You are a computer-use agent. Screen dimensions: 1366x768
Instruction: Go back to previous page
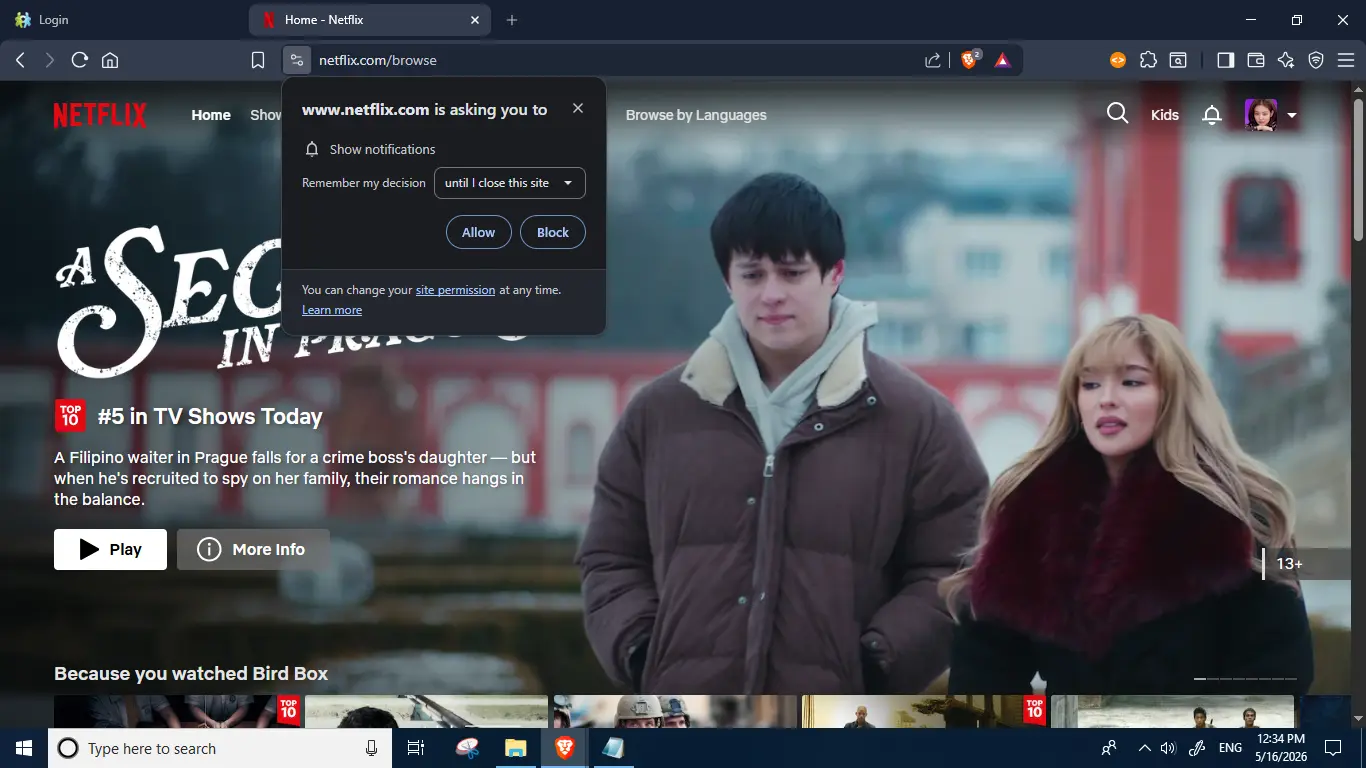[x=20, y=60]
